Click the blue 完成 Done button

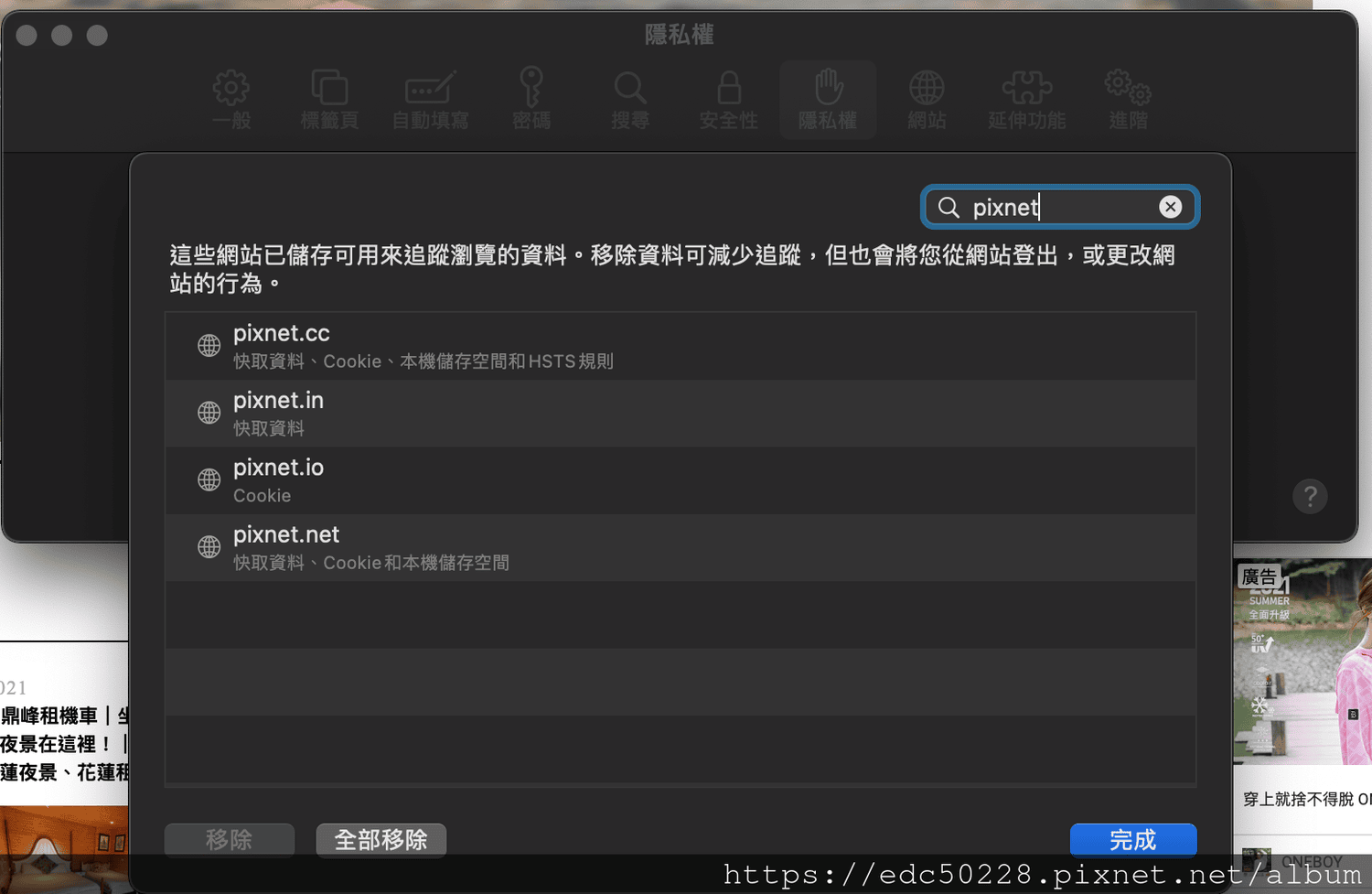coord(1133,840)
